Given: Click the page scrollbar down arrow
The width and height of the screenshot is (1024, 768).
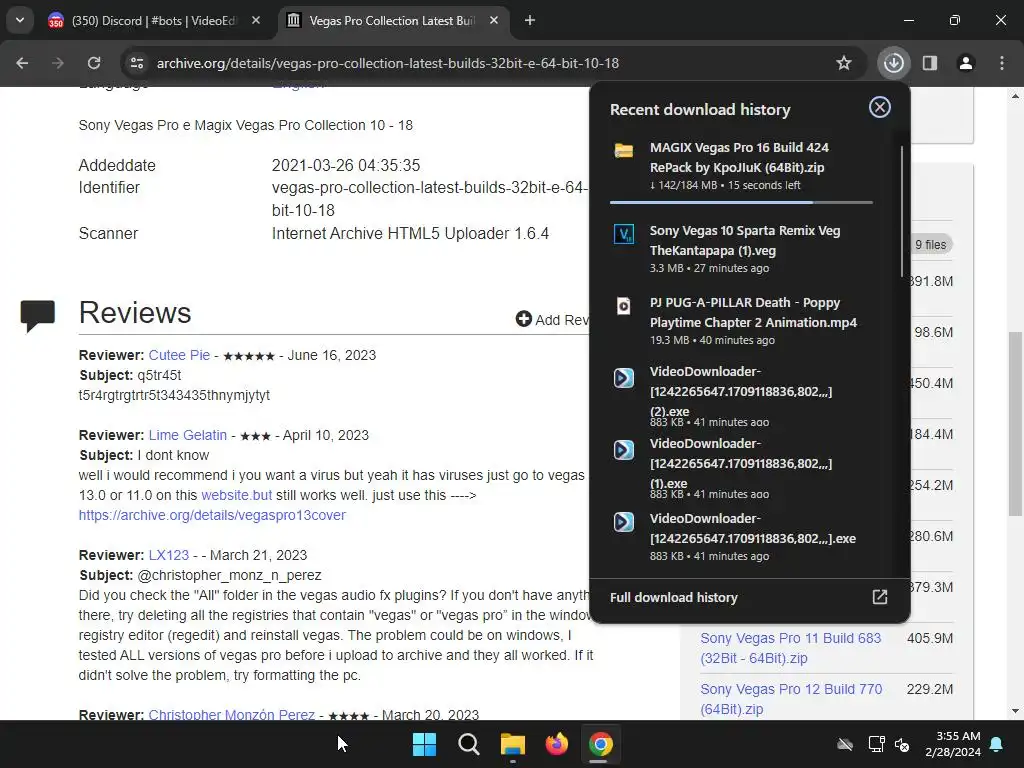Looking at the screenshot, I should point(1015,711).
